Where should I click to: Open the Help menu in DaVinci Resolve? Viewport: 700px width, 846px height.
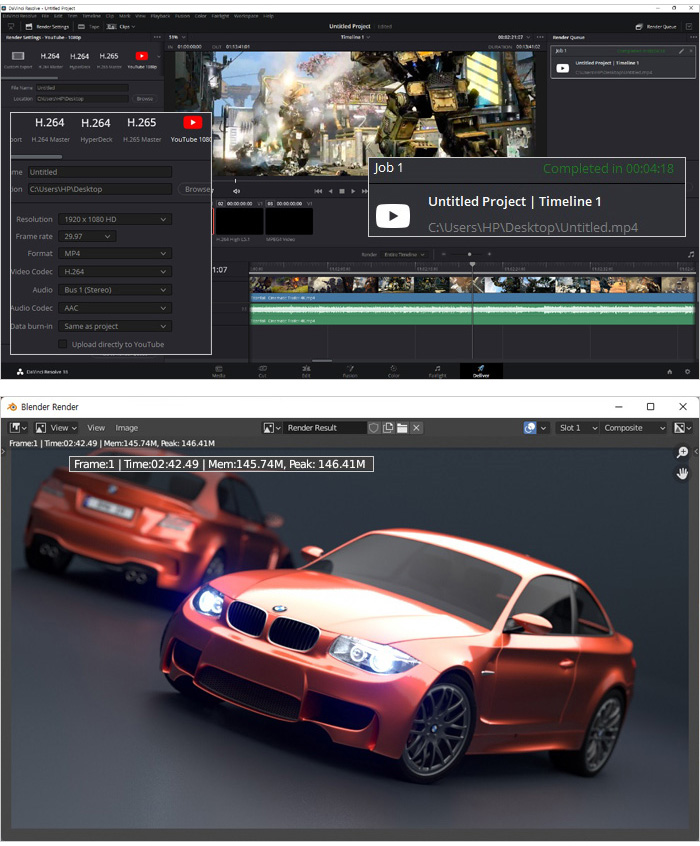[x=268, y=16]
